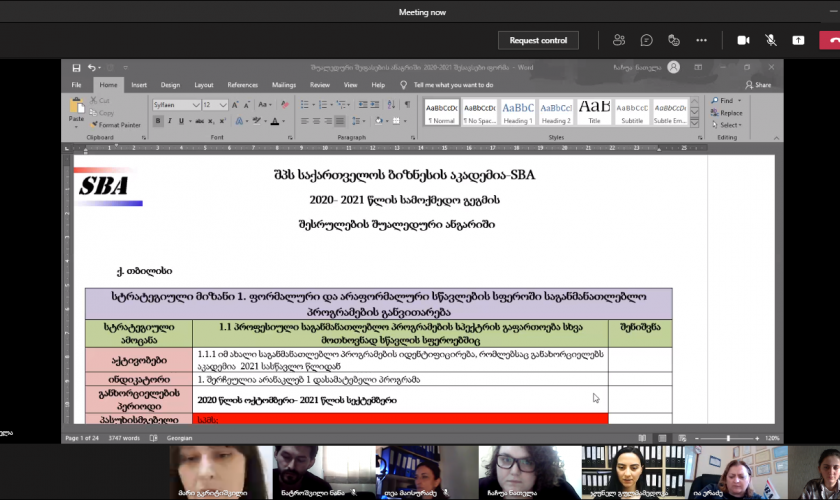Open the reactions and raise hand menu
Viewport: 840px width, 500px height.
pyautogui.click(x=674, y=40)
